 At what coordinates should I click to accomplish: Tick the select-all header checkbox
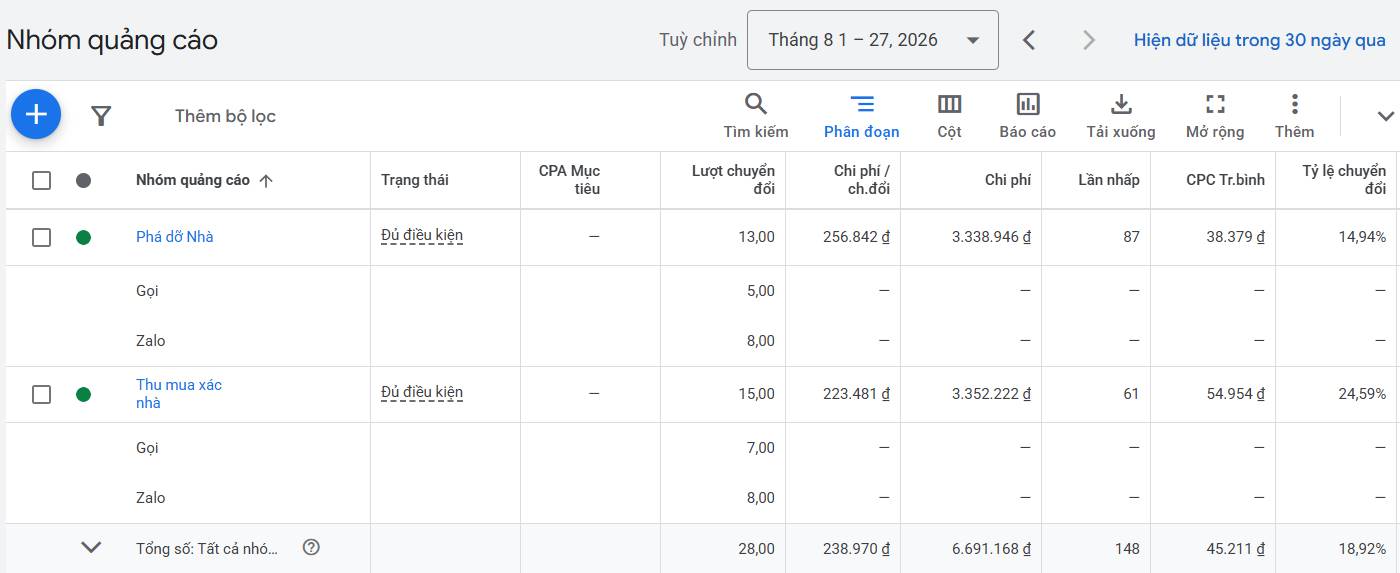41,180
